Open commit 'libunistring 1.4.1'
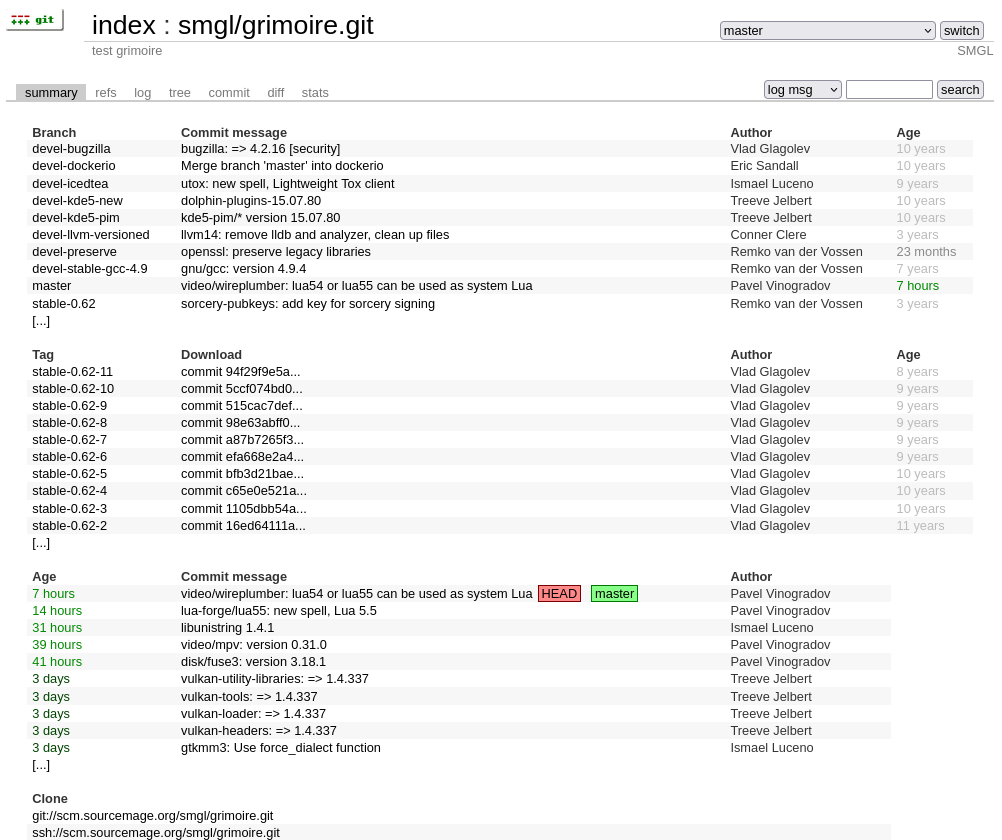This screenshot has width=1002, height=840. pos(227,628)
